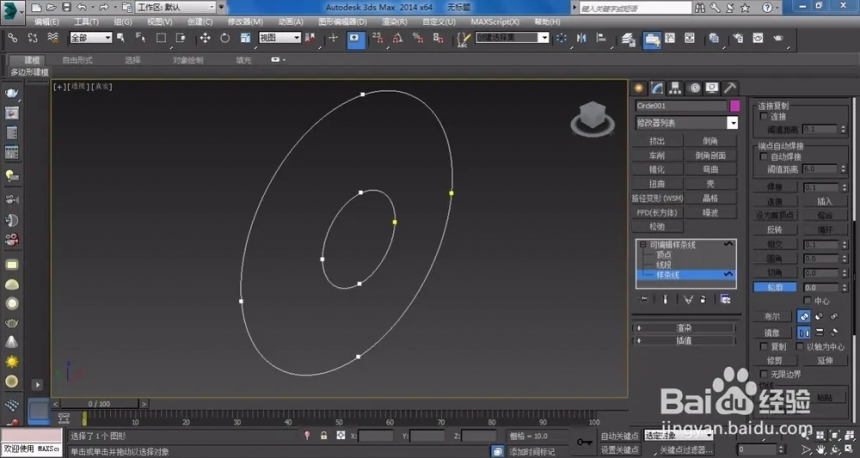The image size is (860, 458).
Task: Open the 工作区: 默认 workspace dropdown
Action: pos(176,7)
